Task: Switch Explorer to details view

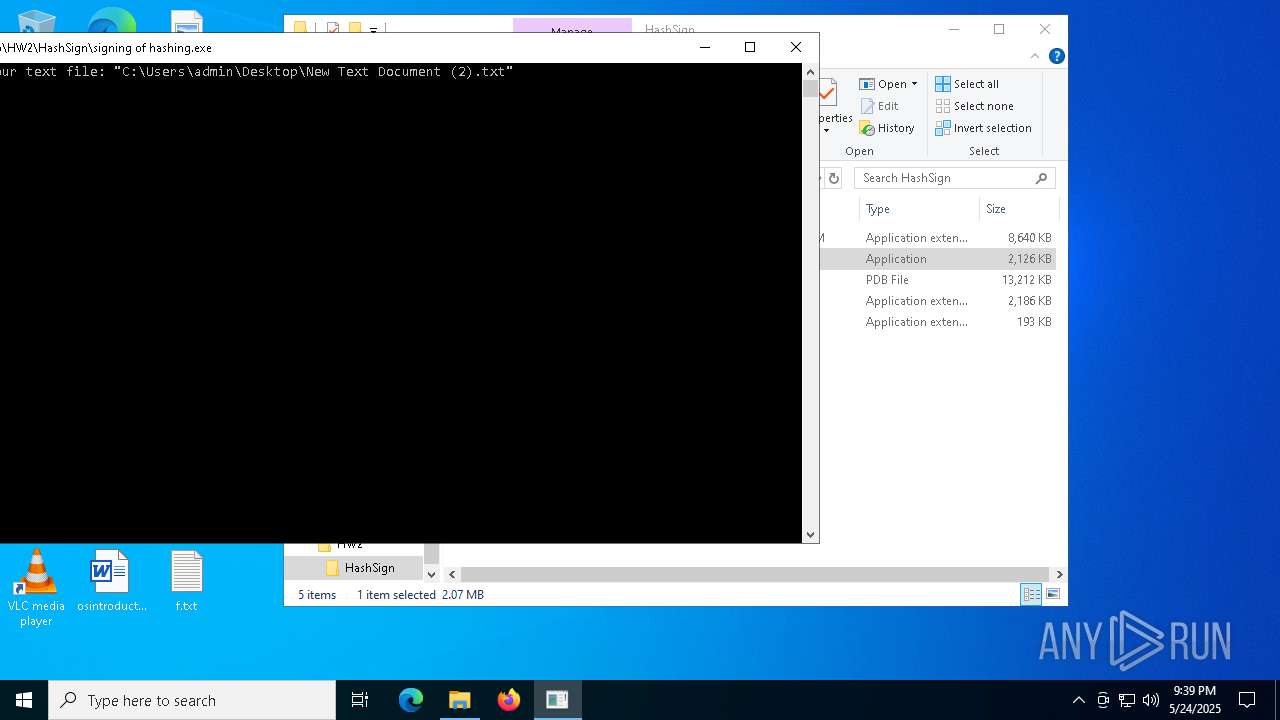Action: 1031,594
